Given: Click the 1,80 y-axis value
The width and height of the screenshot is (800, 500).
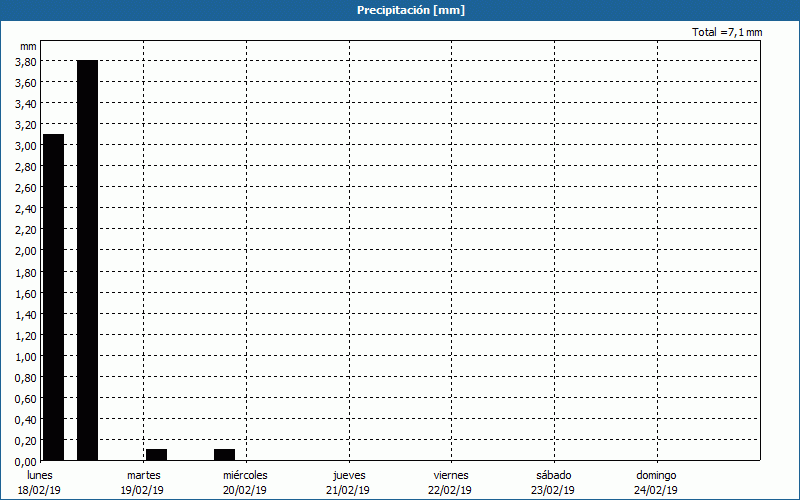Looking at the screenshot, I should click(x=26, y=272).
